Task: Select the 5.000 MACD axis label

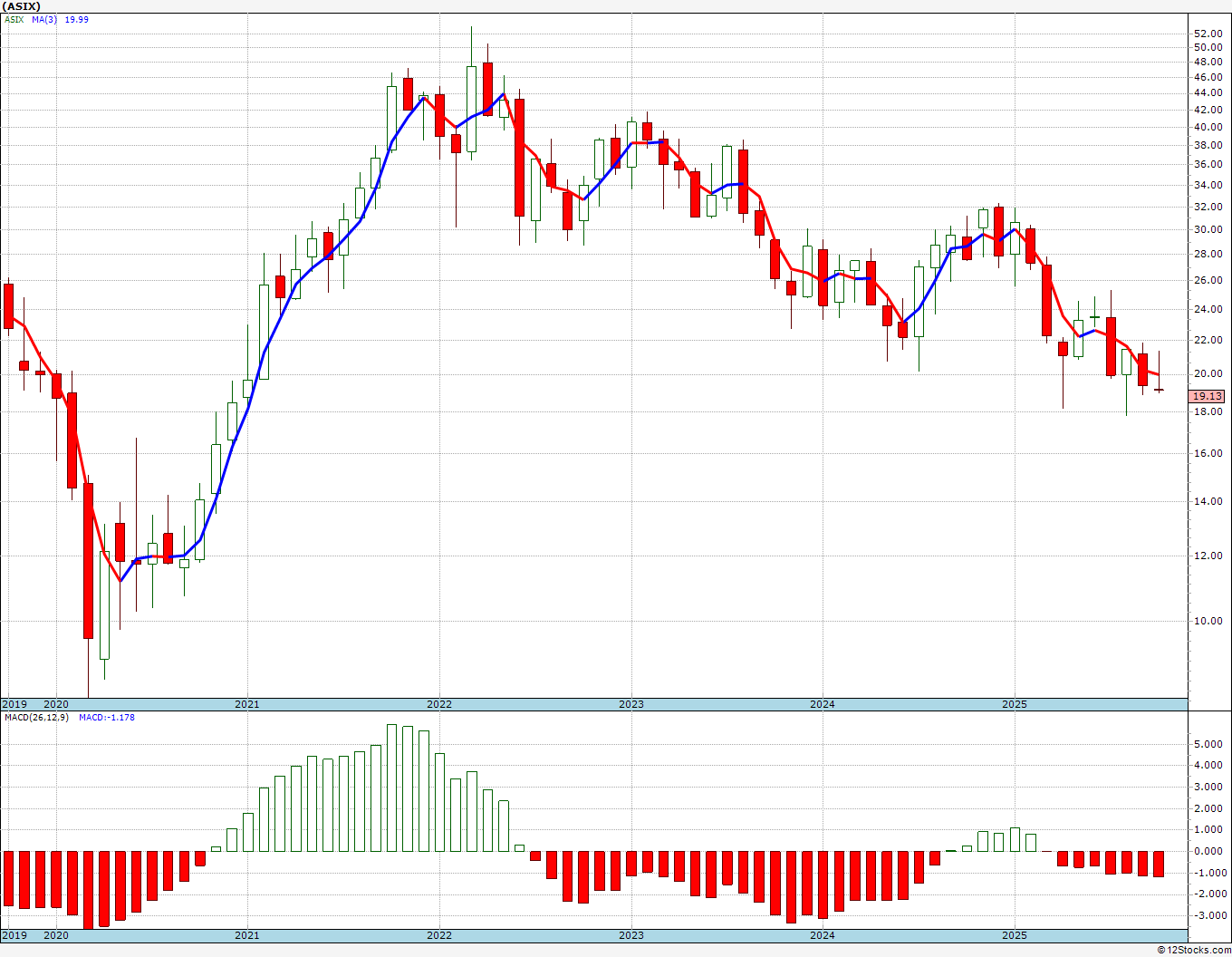Action: 1208,744
